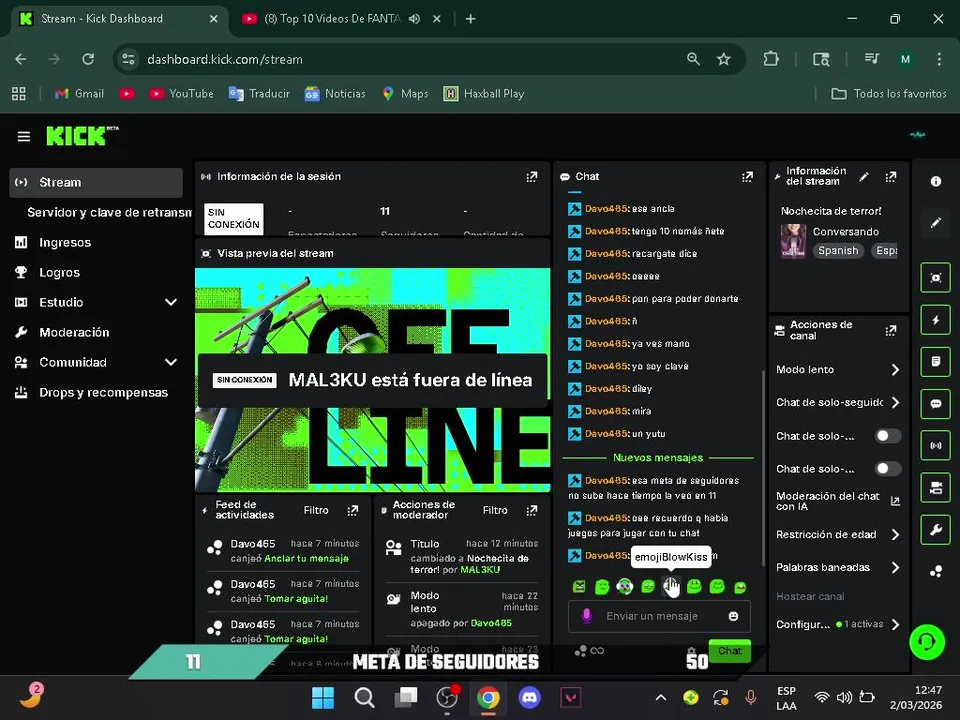
Task: Open Servidor y clave de retransmisión
Action: tap(109, 212)
